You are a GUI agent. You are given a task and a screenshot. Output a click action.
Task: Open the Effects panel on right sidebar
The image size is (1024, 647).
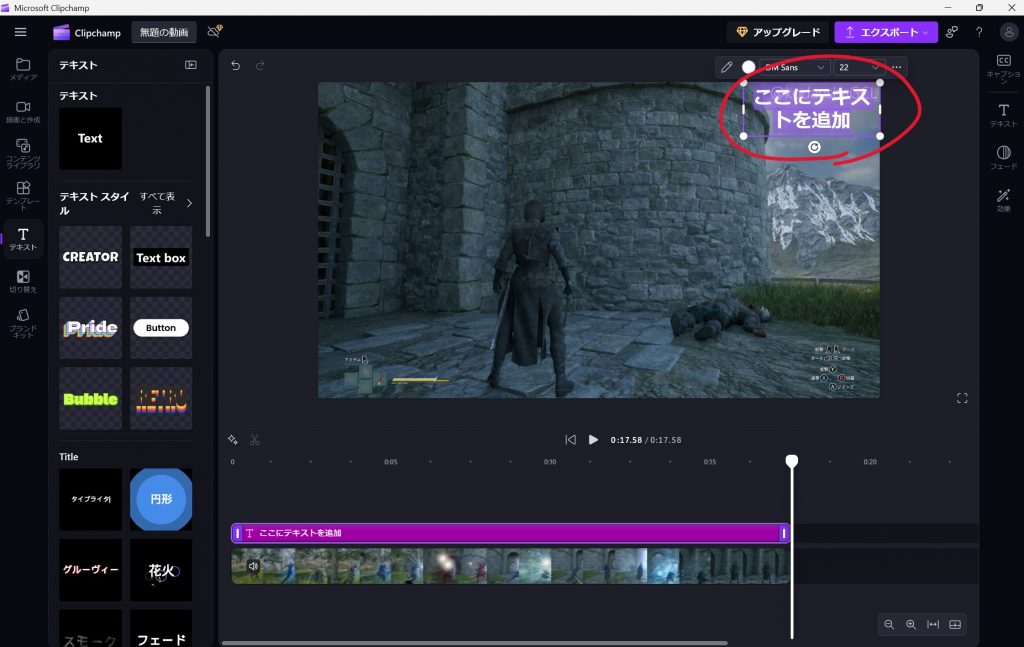click(1004, 200)
